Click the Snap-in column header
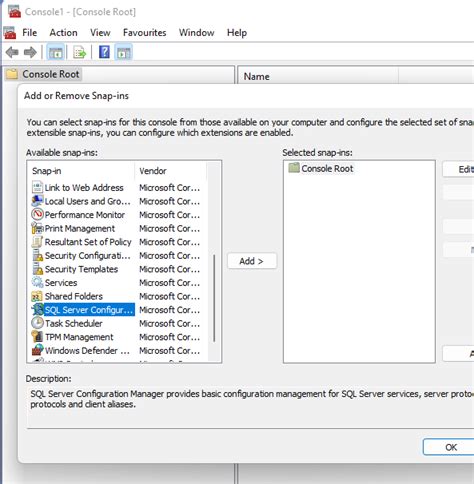This screenshot has width=474, height=484. pos(81,171)
